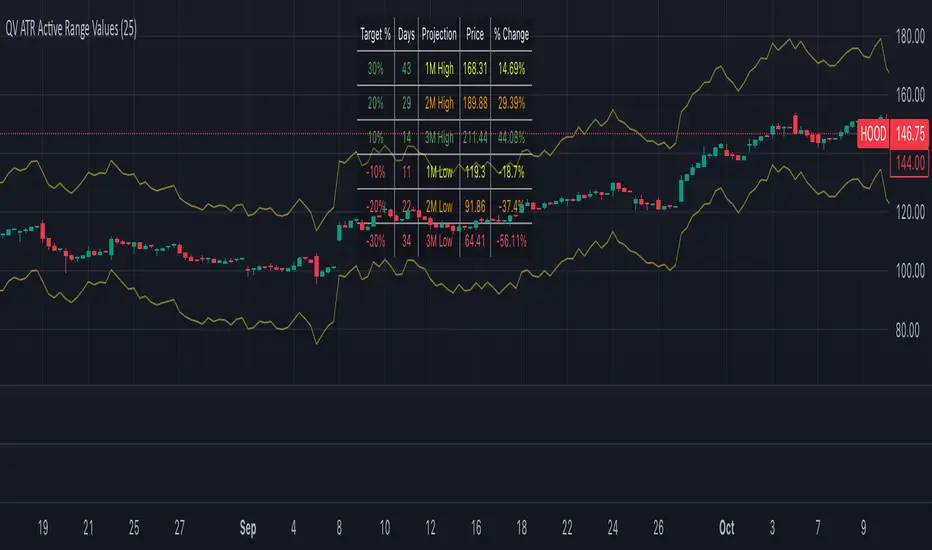The image size is (932, 550).
Task: Click the 100.00 price axis label
Action: tap(910, 271)
